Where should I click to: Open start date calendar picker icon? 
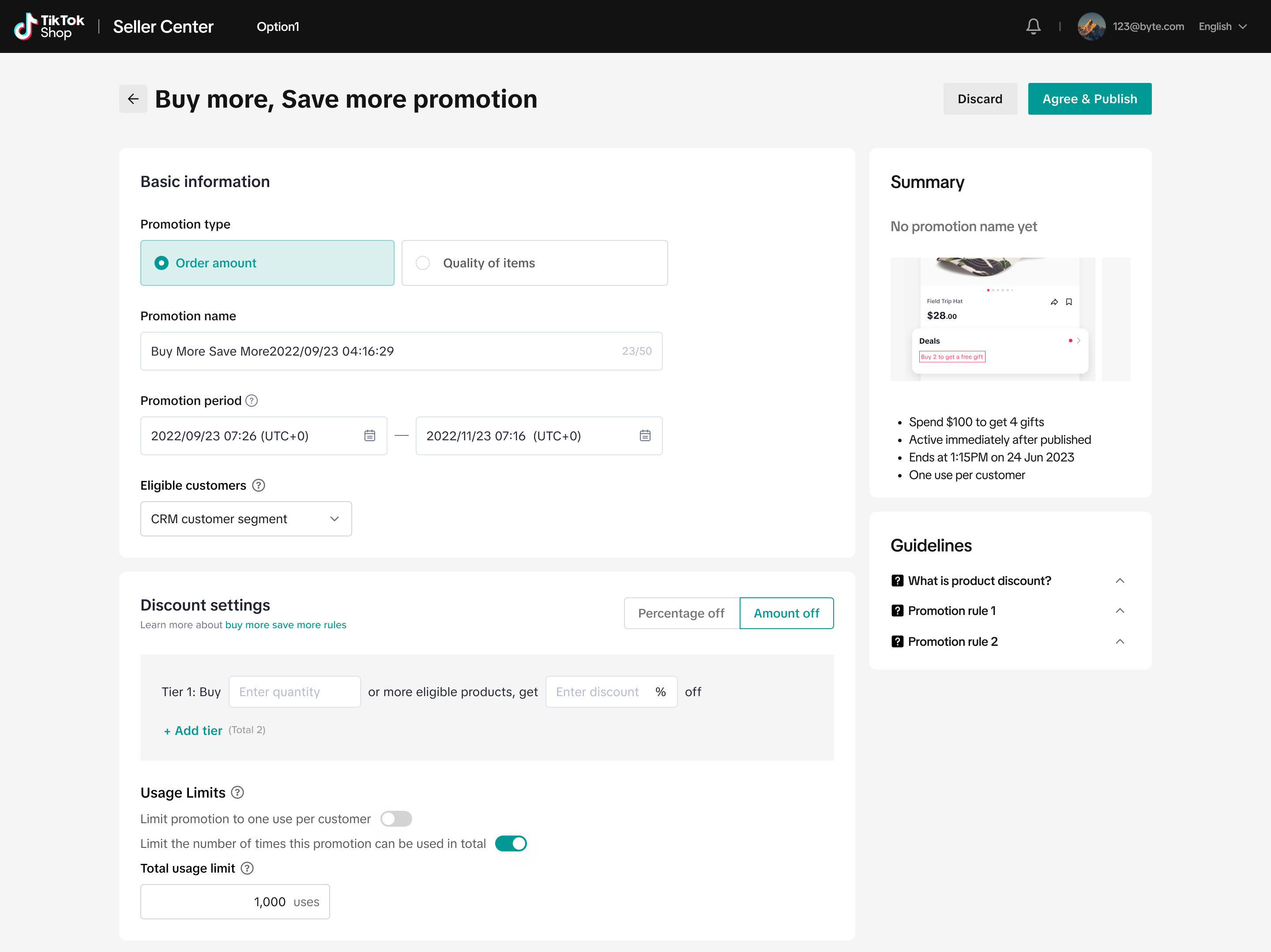(369, 435)
